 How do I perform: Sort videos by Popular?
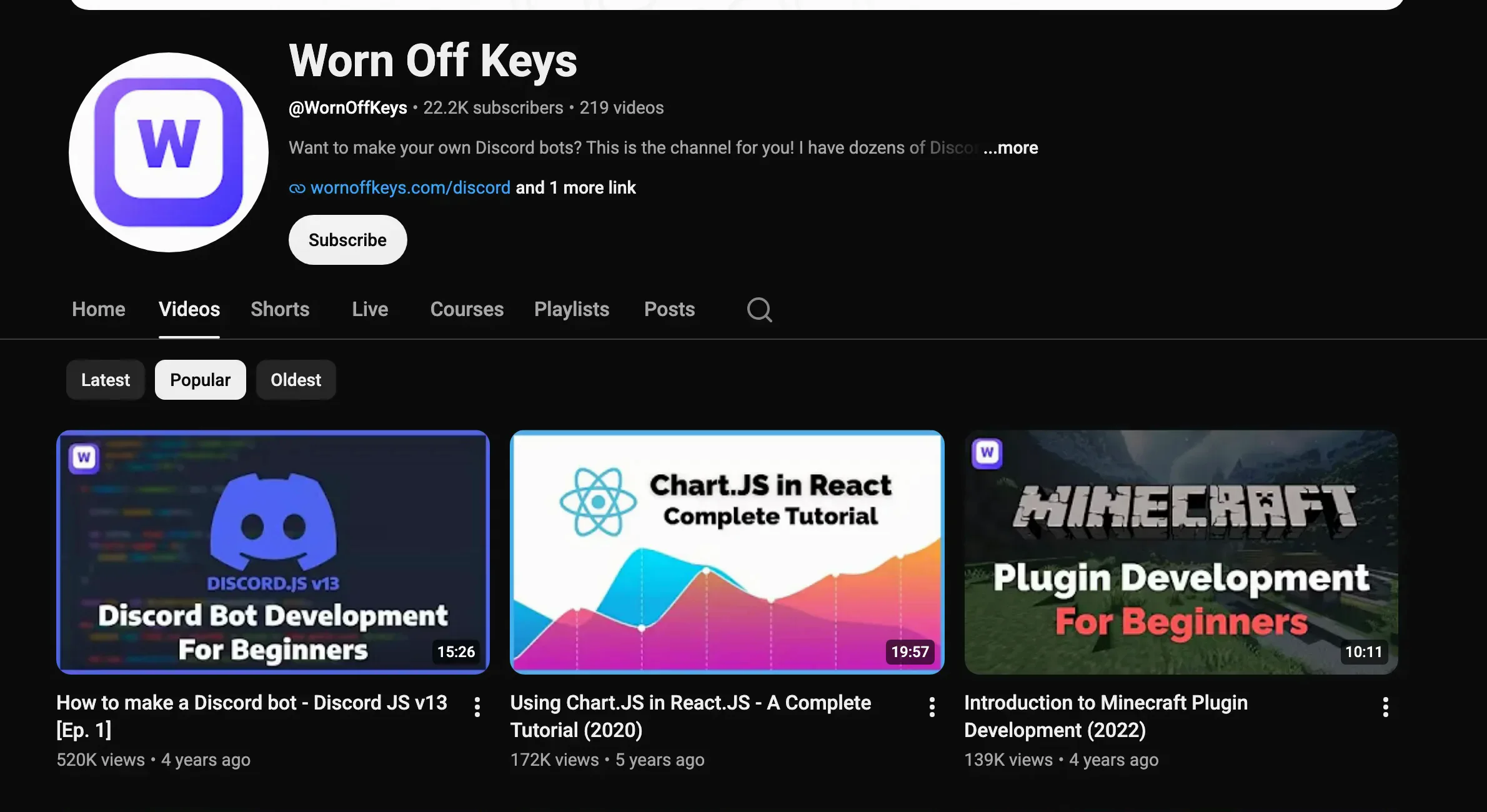[x=201, y=380]
